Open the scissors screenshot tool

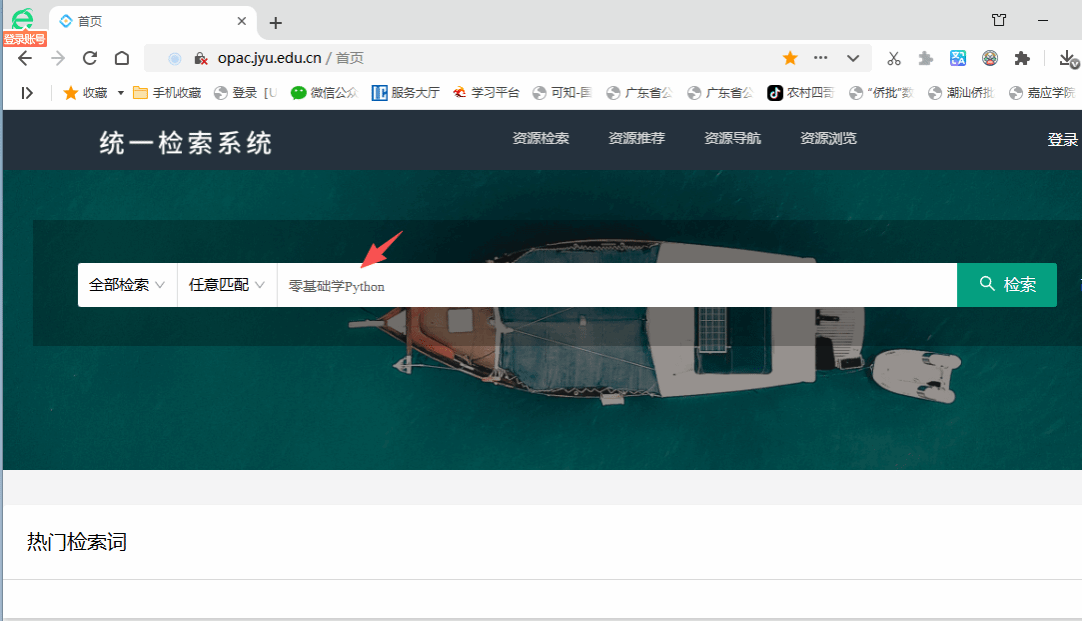click(894, 58)
